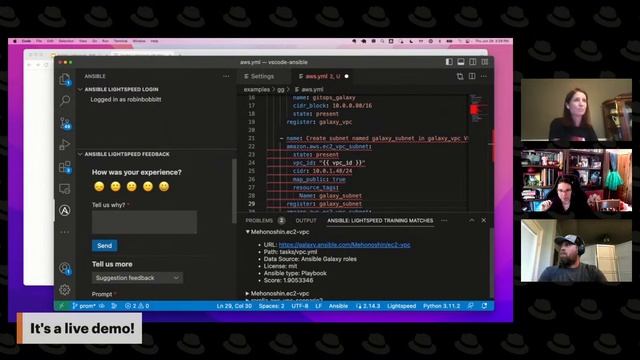640x360 pixels.
Task: Open the Output panel tab
Action: [x=306, y=220]
